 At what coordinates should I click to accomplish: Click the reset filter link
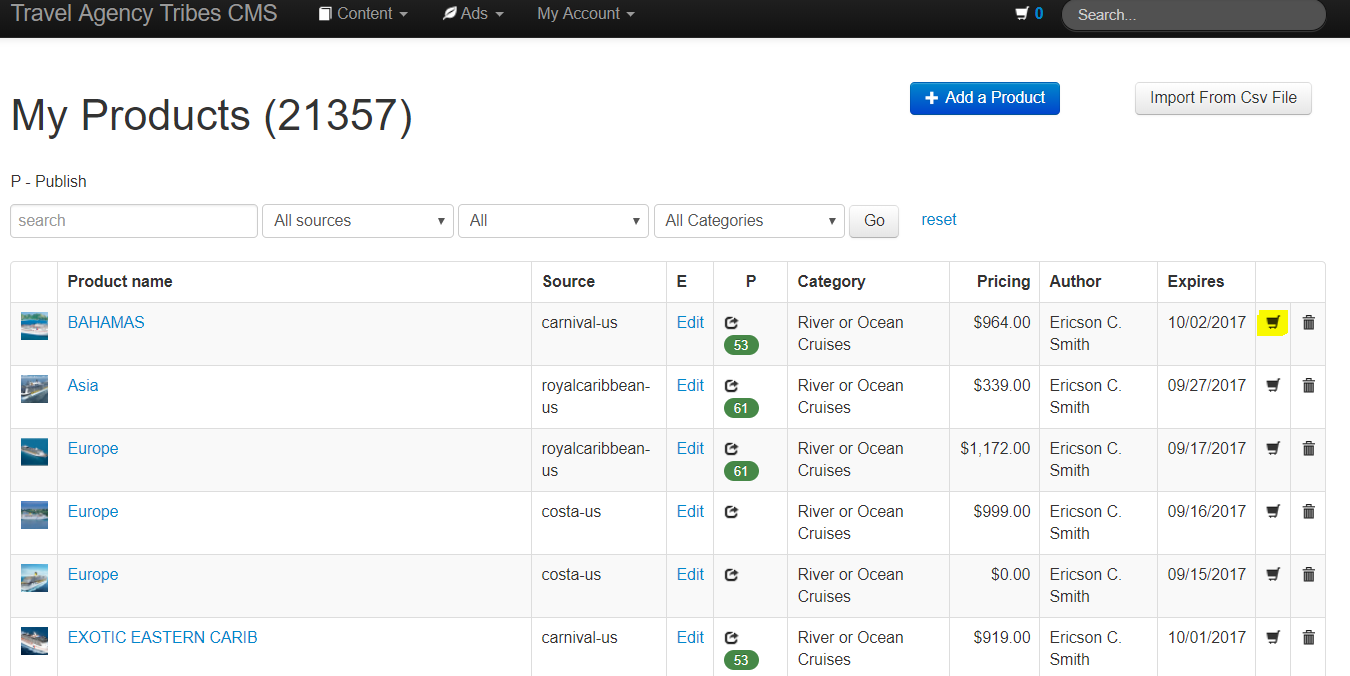(938, 220)
